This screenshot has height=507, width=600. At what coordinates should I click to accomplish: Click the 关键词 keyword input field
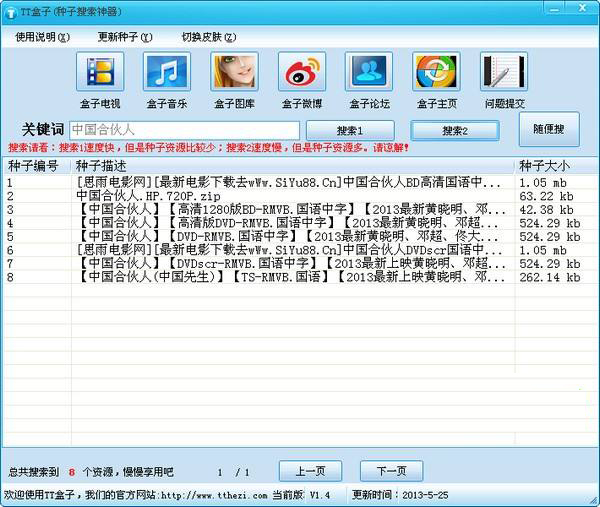(x=184, y=130)
